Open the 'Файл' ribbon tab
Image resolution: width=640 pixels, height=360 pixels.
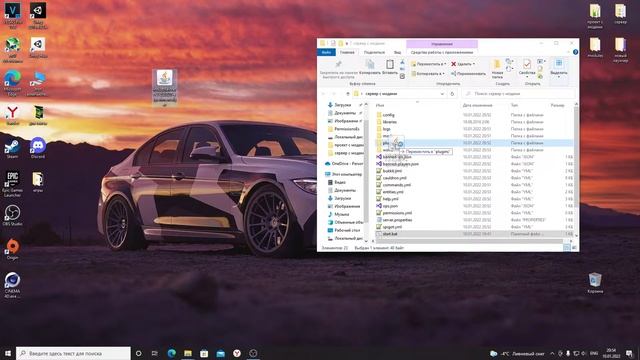point(326,52)
